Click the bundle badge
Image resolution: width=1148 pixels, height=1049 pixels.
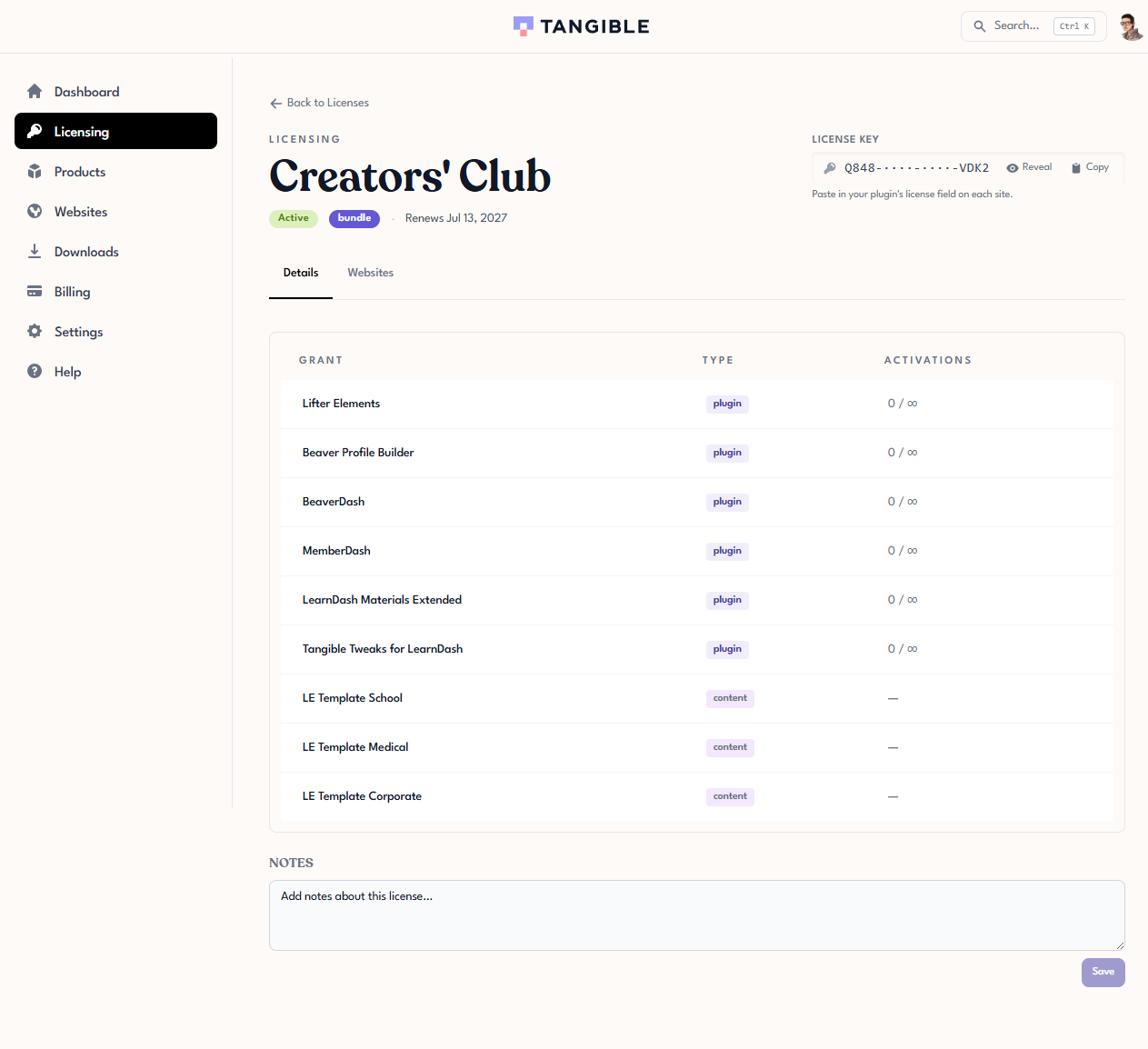click(354, 218)
